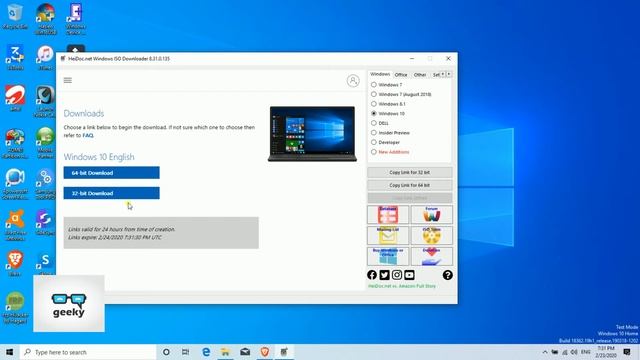Click the 64-bit Download button

click(111, 173)
